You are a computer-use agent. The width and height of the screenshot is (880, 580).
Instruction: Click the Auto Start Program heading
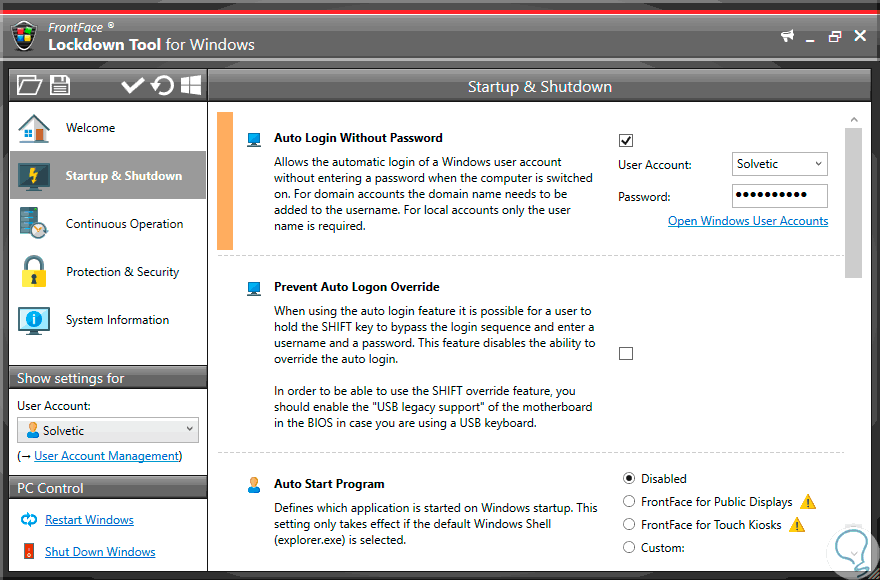click(x=329, y=484)
